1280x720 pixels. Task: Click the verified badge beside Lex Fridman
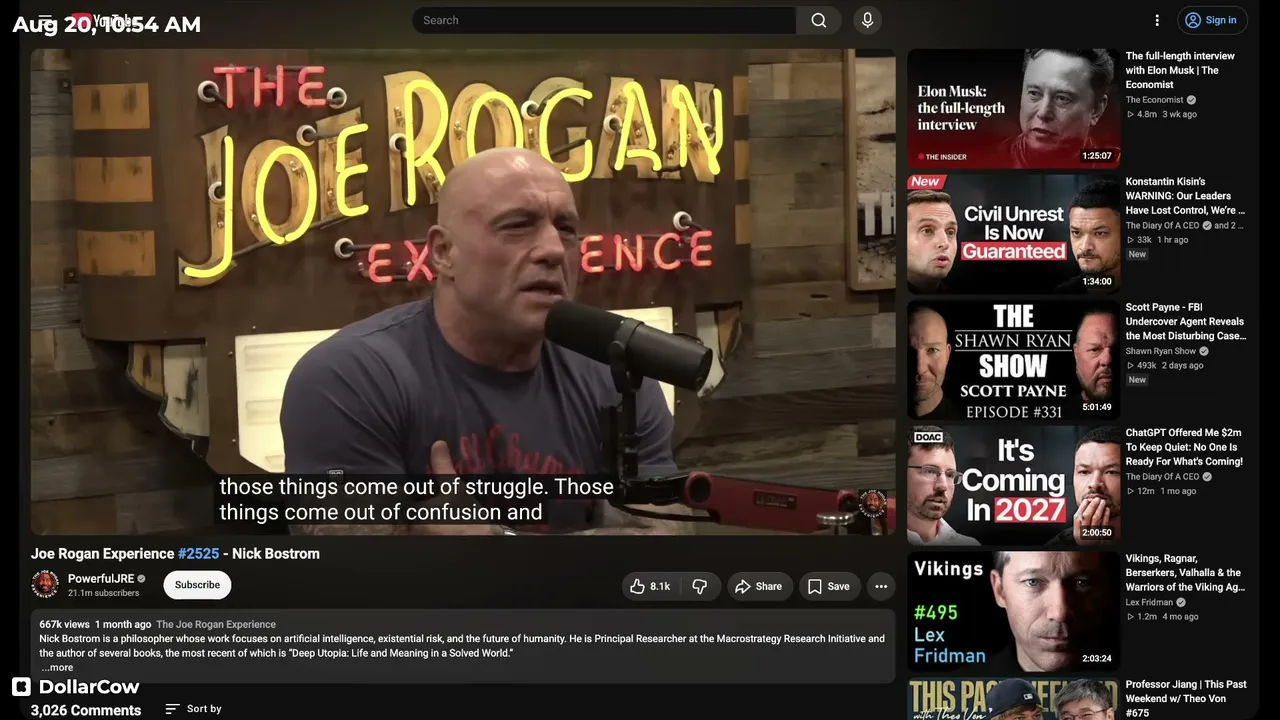[1181, 603]
